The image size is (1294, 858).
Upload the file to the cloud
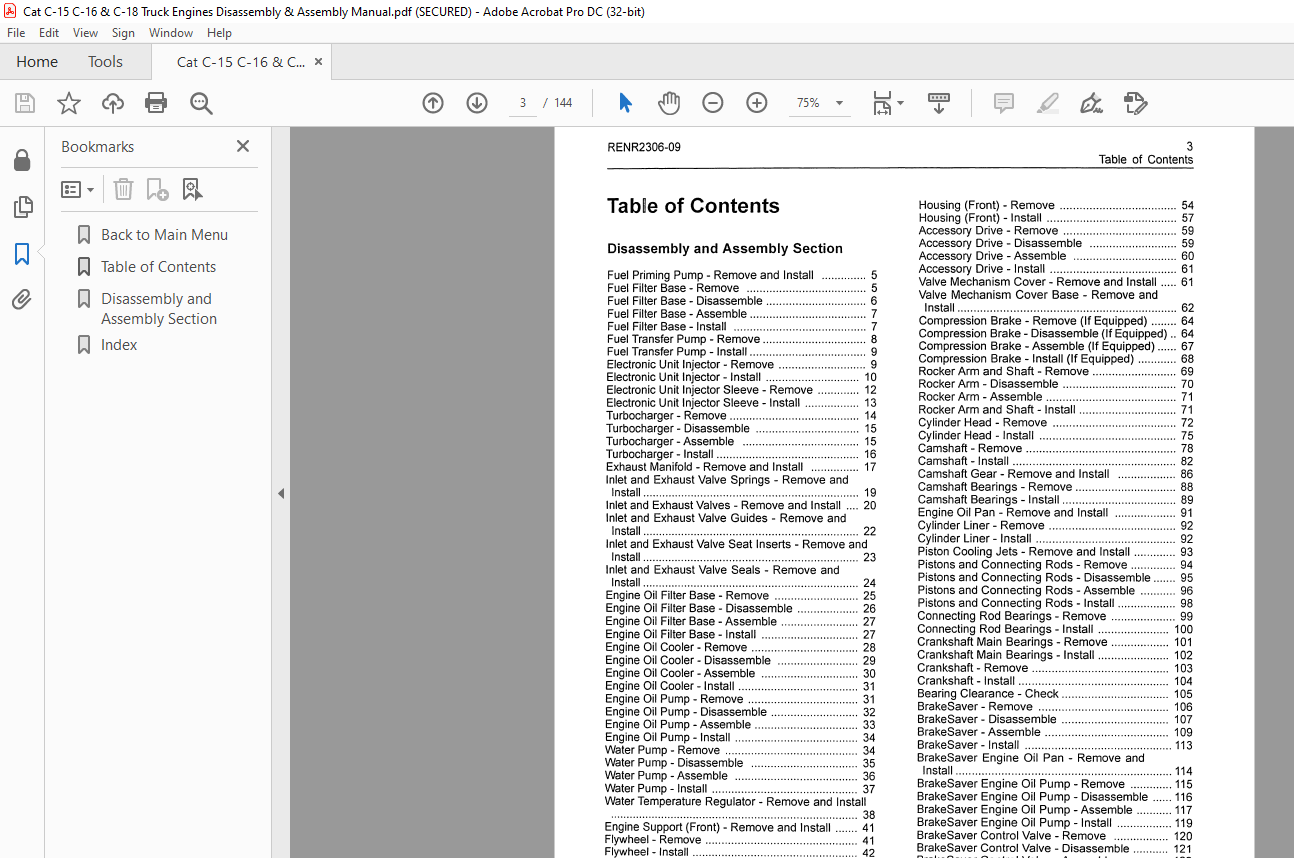pyautogui.click(x=113, y=103)
